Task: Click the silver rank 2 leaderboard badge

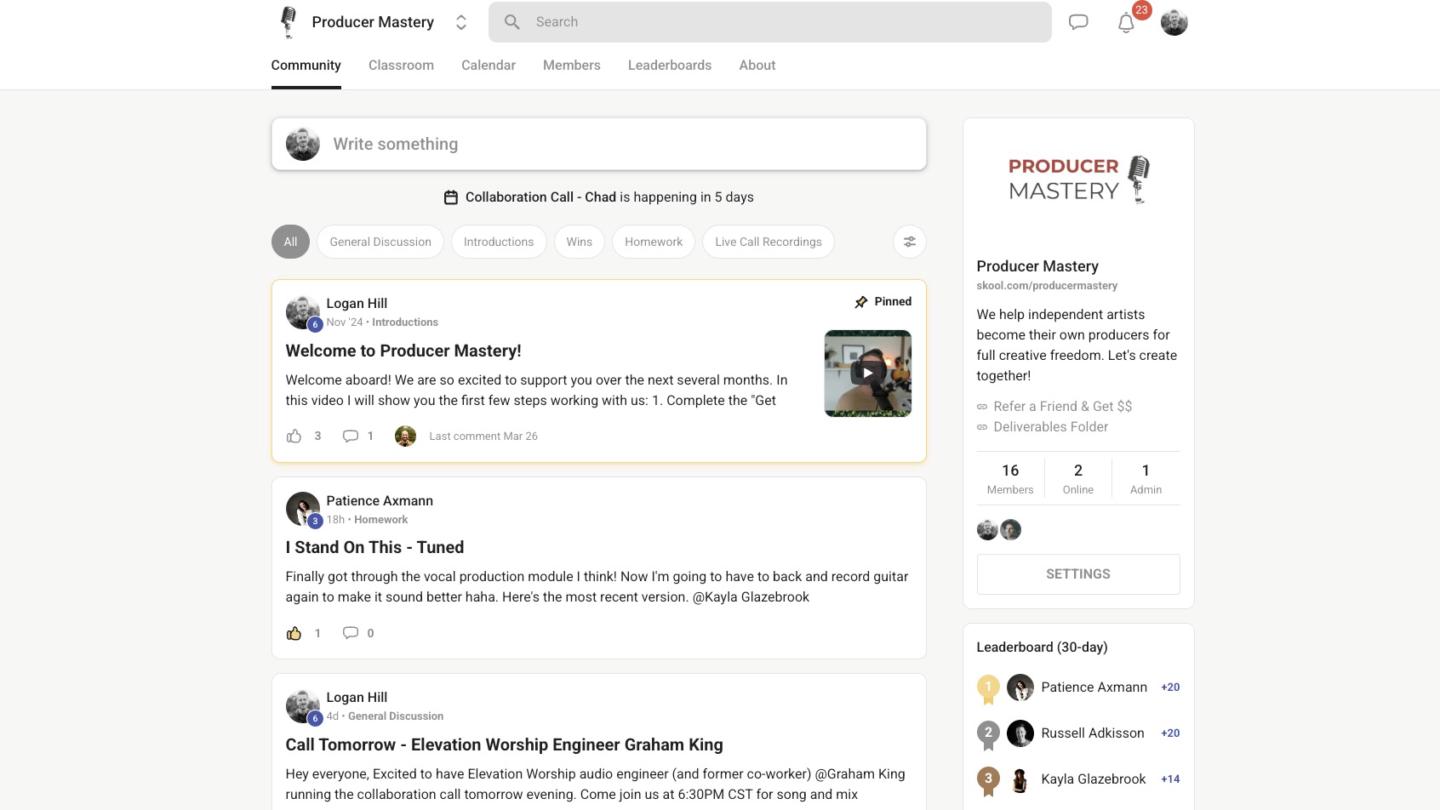Action: click(x=988, y=735)
